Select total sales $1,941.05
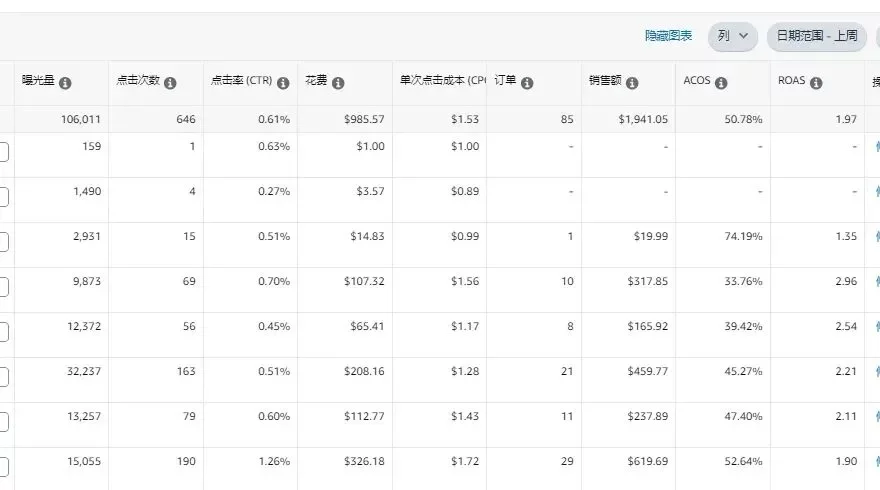Viewport: 880px width, 490px height. [x=643, y=119]
